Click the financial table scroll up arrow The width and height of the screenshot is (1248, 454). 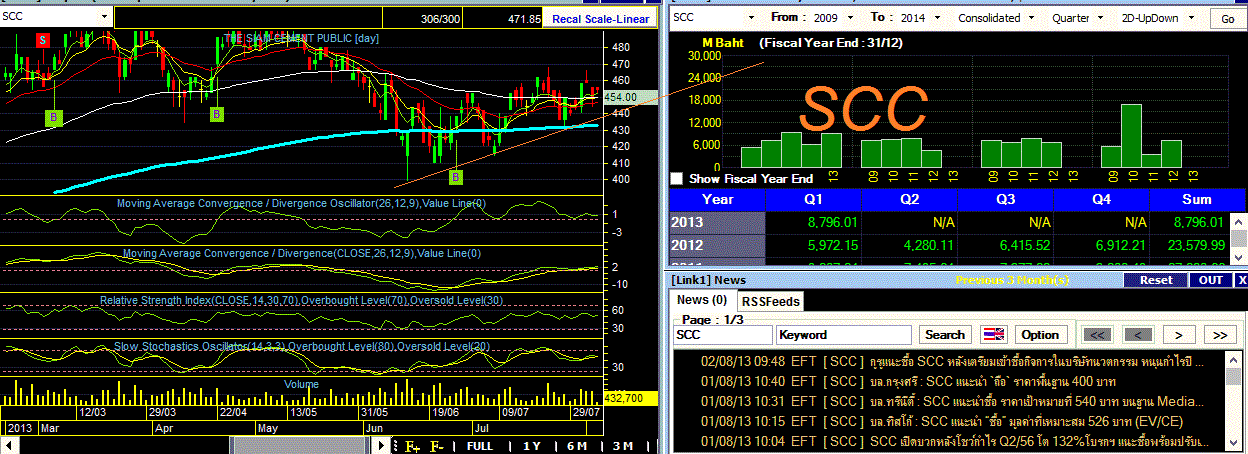click(1240, 221)
